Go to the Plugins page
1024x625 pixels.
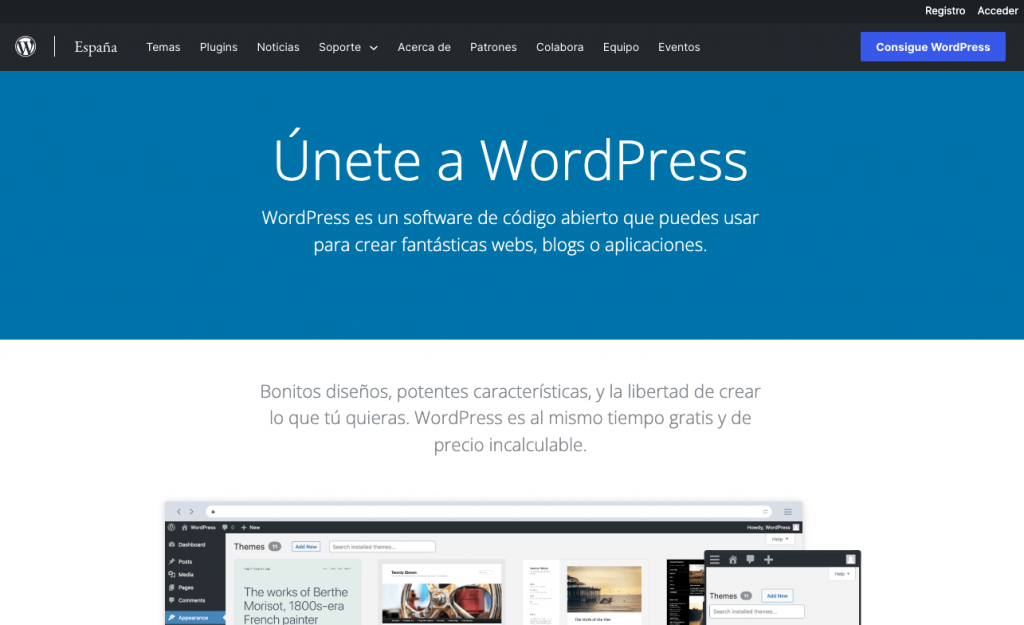pos(218,47)
